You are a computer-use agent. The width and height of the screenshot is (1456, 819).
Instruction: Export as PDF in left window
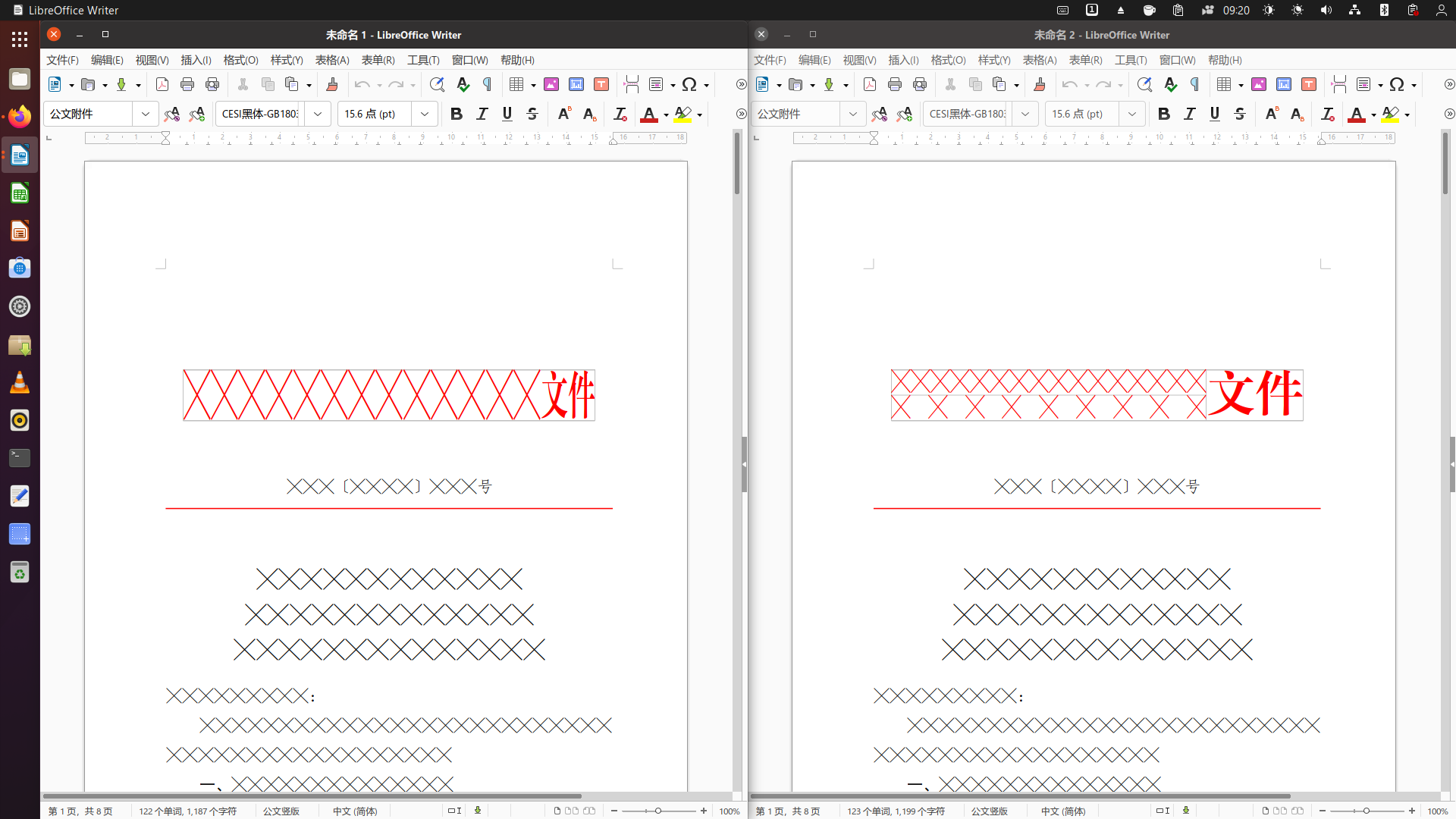162,84
